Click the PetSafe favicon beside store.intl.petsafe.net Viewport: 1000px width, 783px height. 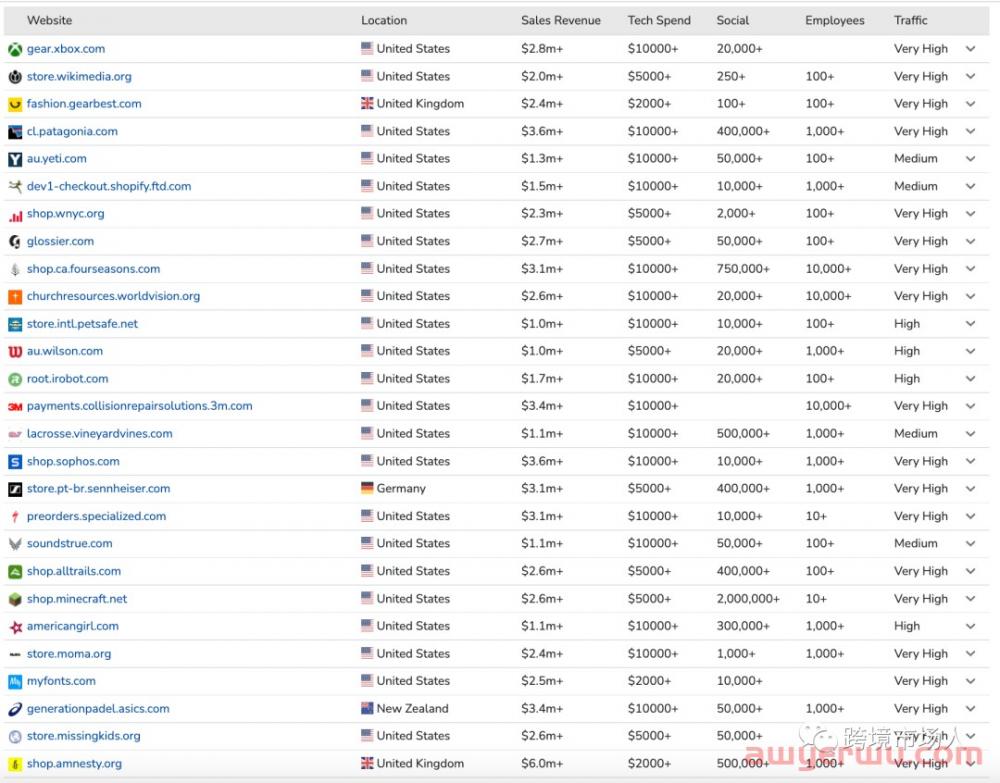[x=15, y=324]
